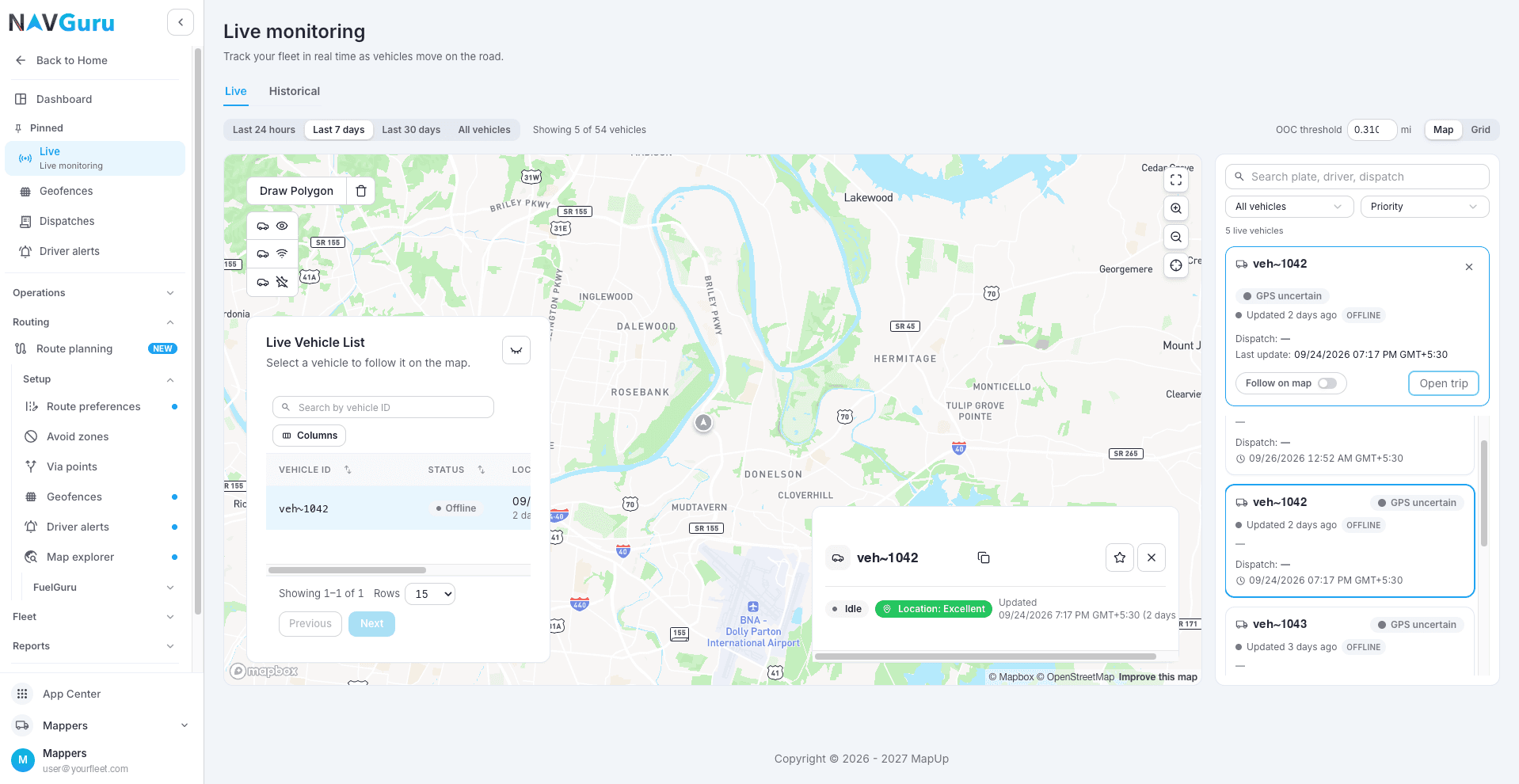Toggle the Follow on map switch
The height and width of the screenshot is (784, 1519).
point(1327,383)
